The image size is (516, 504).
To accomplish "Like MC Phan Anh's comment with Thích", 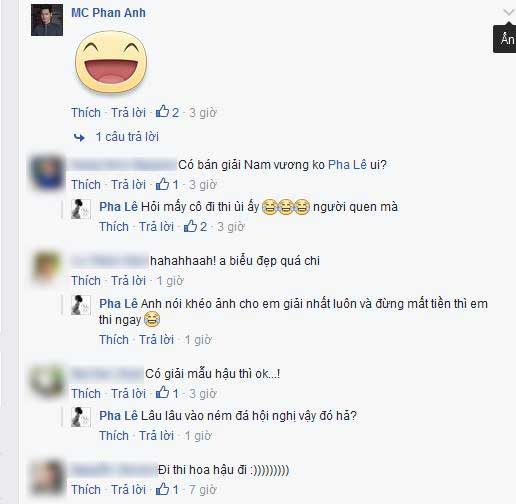I will click(86, 112).
